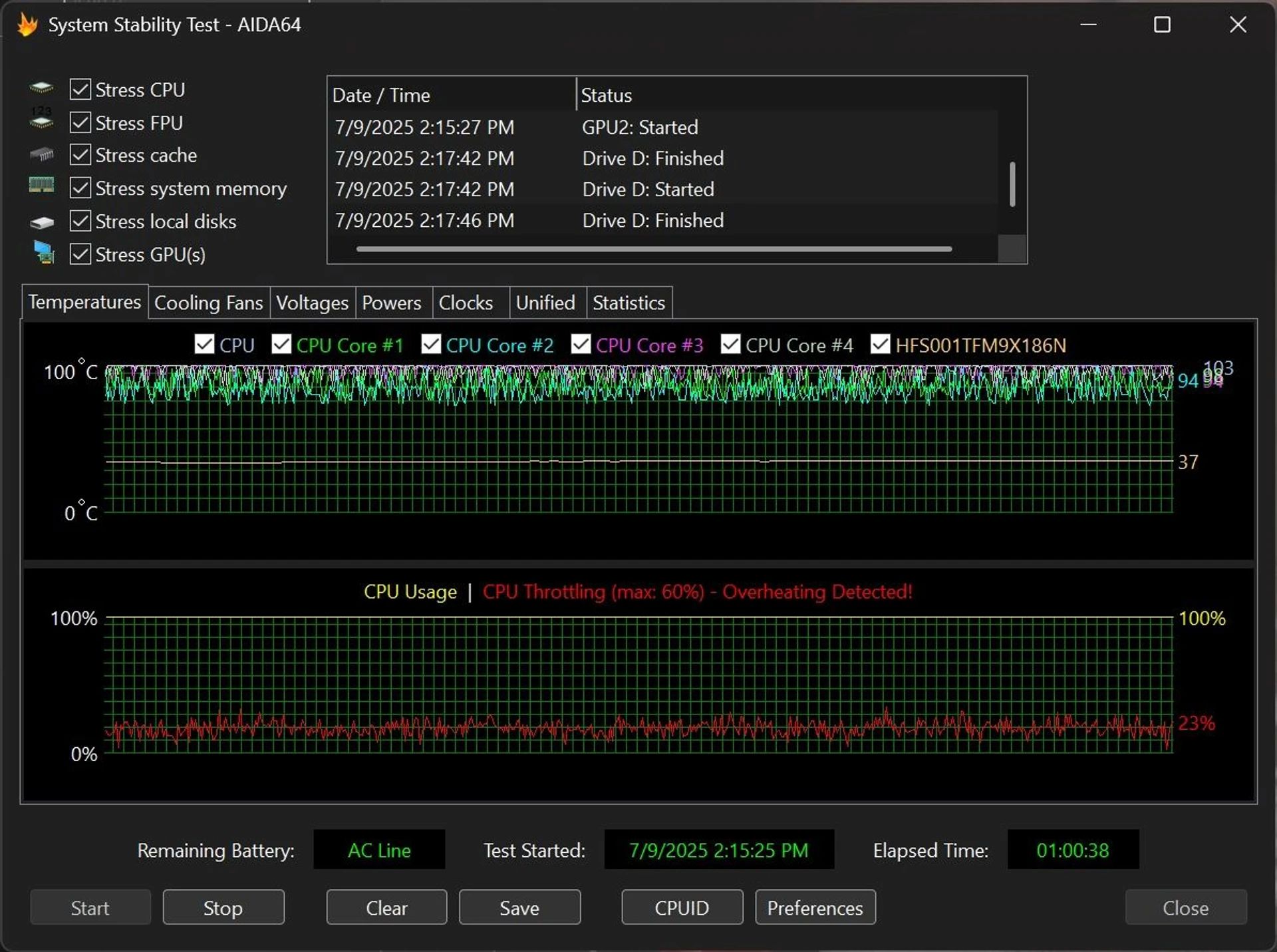The width and height of the screenshot is (1277, 952).
Task: Click the RAM module icon beside Stress system memory
Action: click(x=41, y=185)
